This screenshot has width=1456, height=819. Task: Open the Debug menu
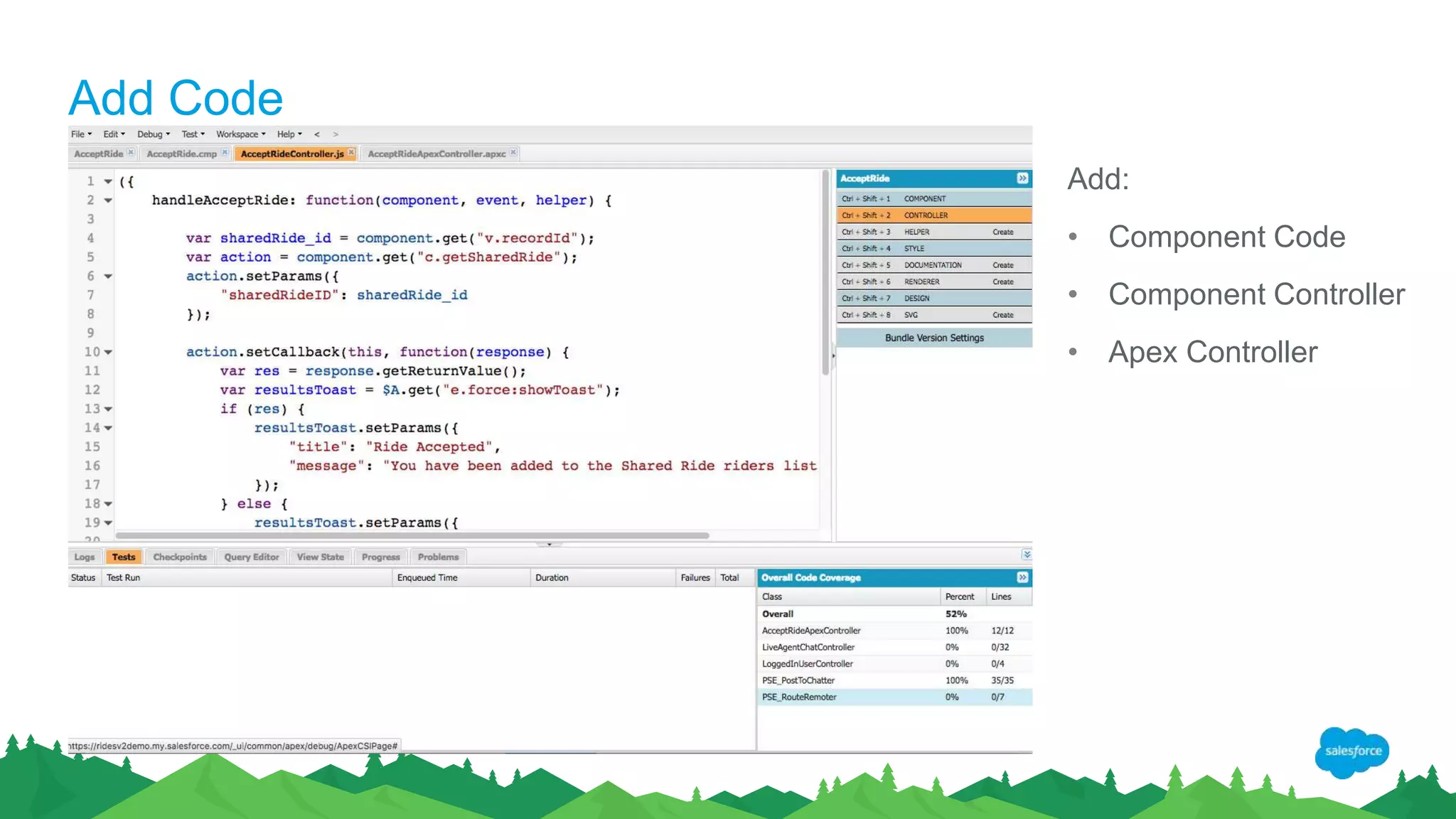[154, 134]
